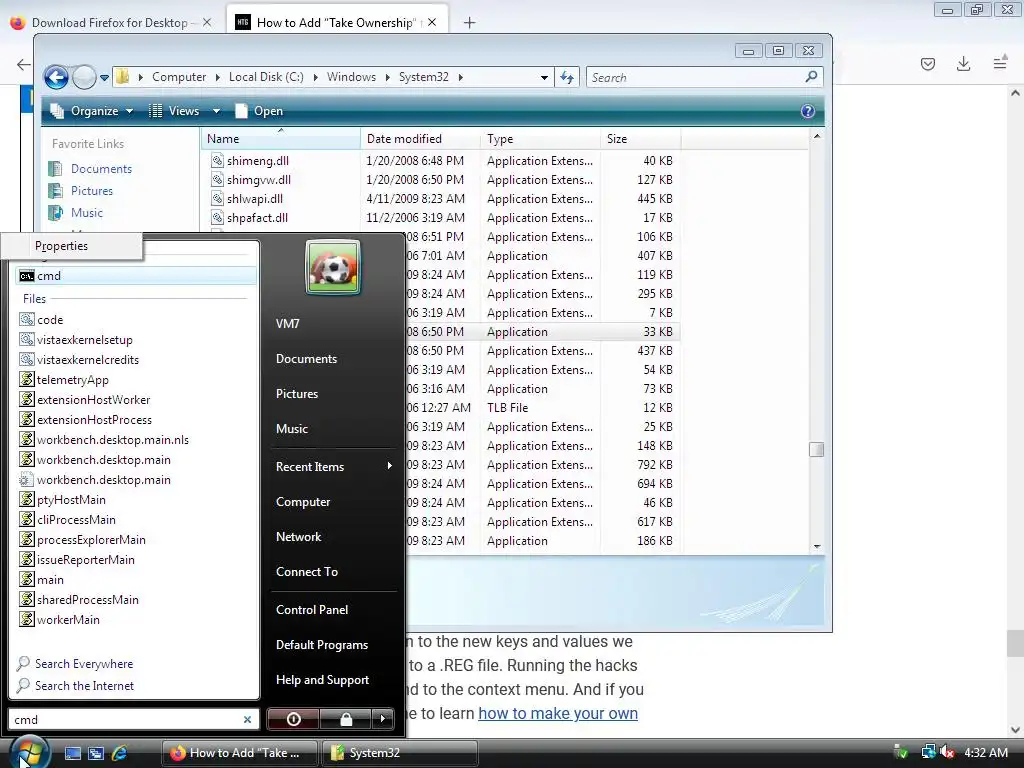Click the Windows Start orb
The height and width of the screenshot is (768, 1024).
pyautogui.click(x=29, y=751)
